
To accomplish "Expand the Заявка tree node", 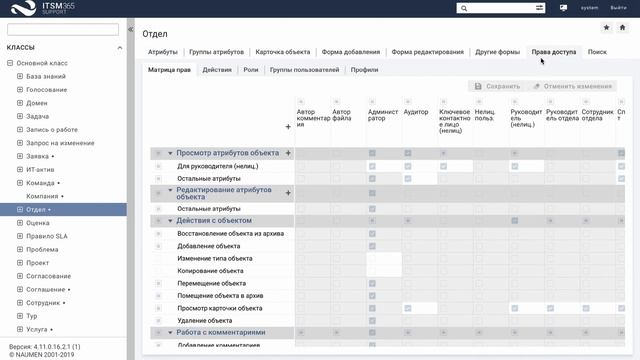I will (x=20, y=156).
